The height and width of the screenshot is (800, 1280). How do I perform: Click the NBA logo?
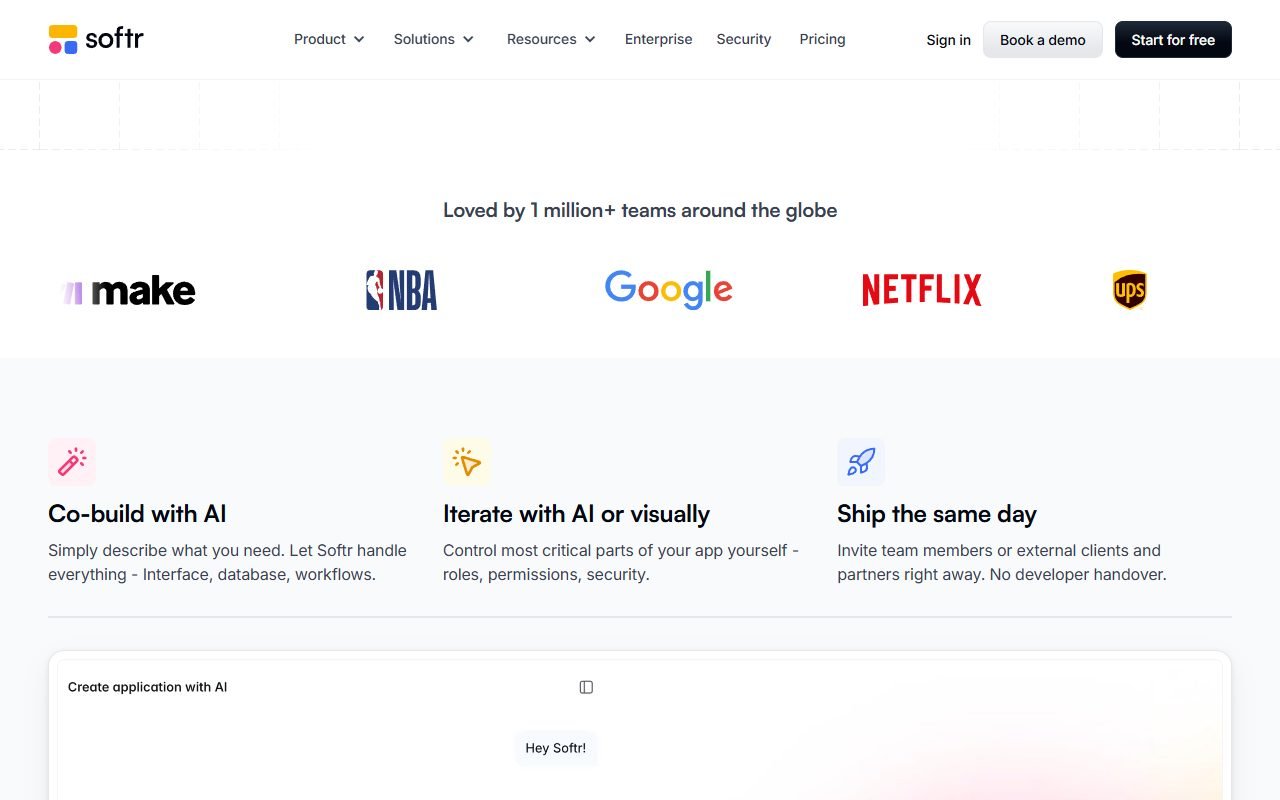[x=401, y=290]
